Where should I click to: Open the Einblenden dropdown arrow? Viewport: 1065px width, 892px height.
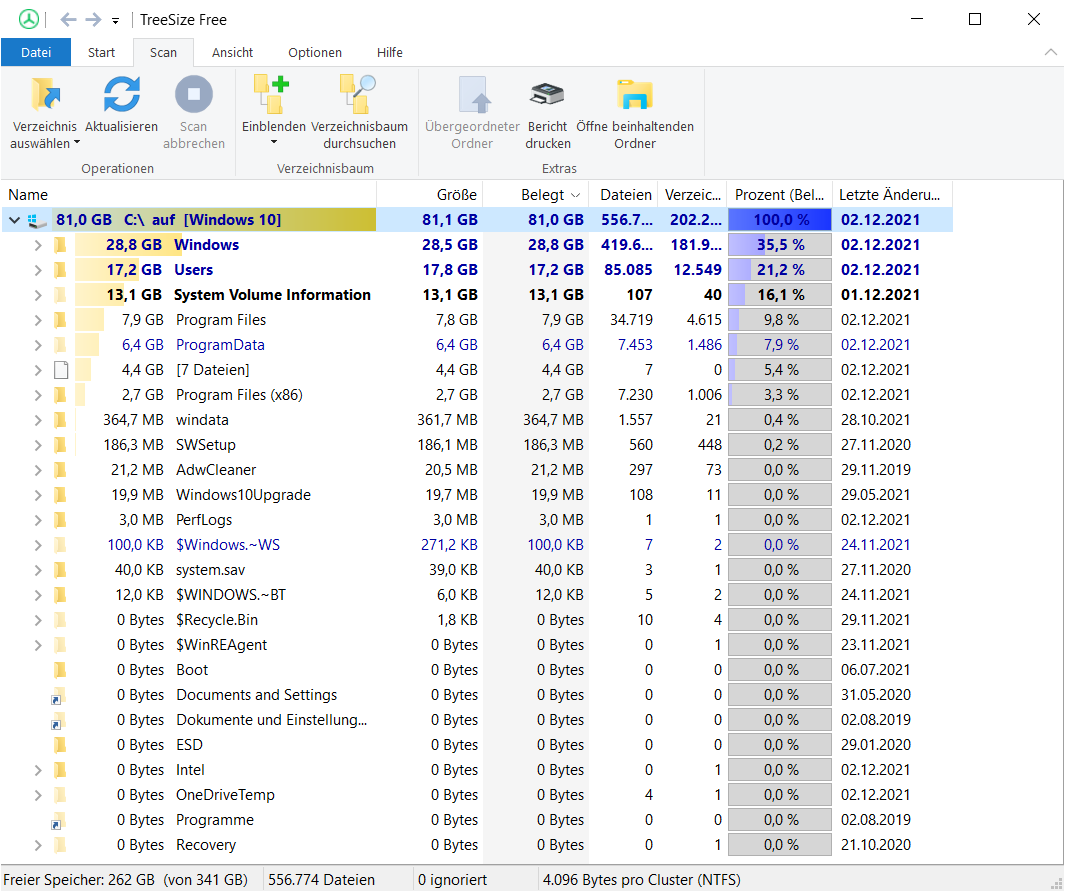coord(274,143)
